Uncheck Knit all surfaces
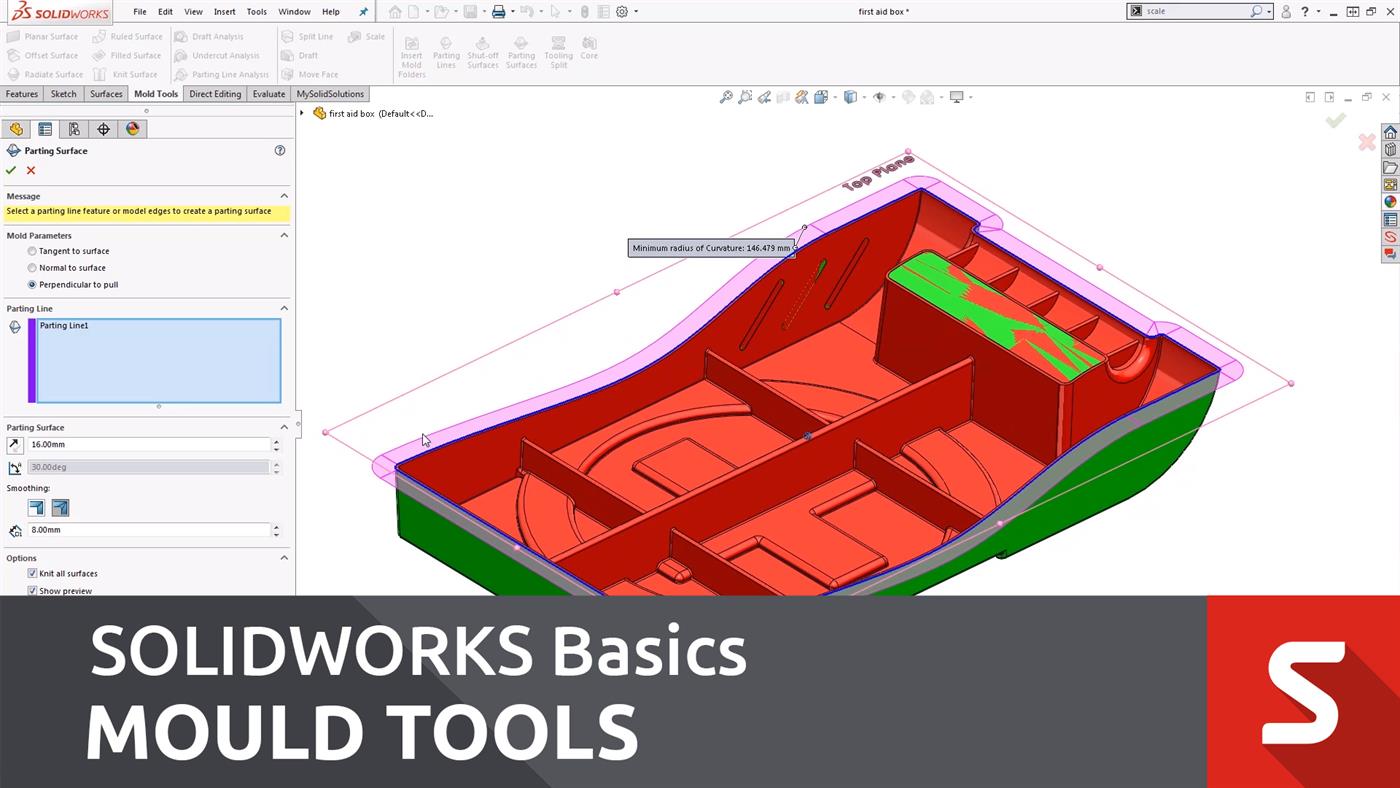1400x788 pixels. pyautogui.click(x=33, y=573)
